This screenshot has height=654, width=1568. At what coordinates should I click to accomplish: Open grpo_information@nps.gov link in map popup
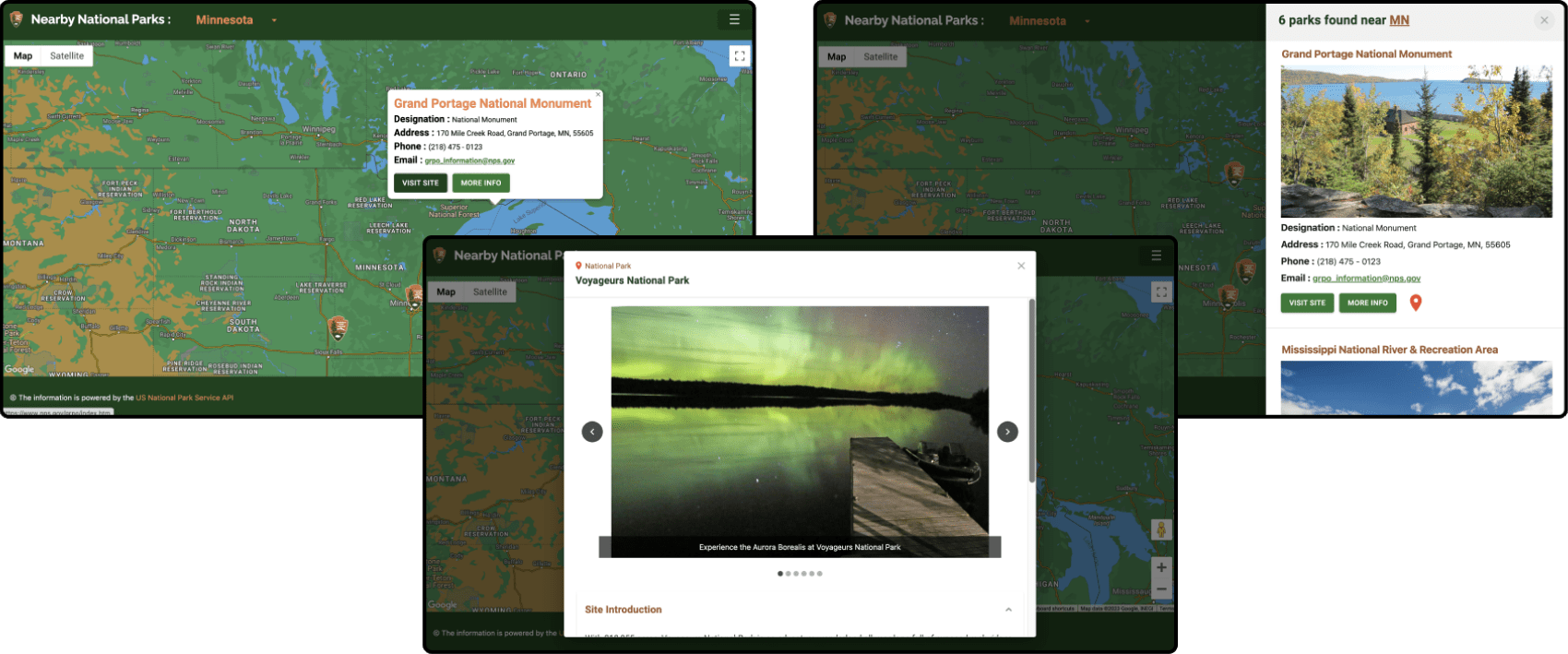pos(469,161)
